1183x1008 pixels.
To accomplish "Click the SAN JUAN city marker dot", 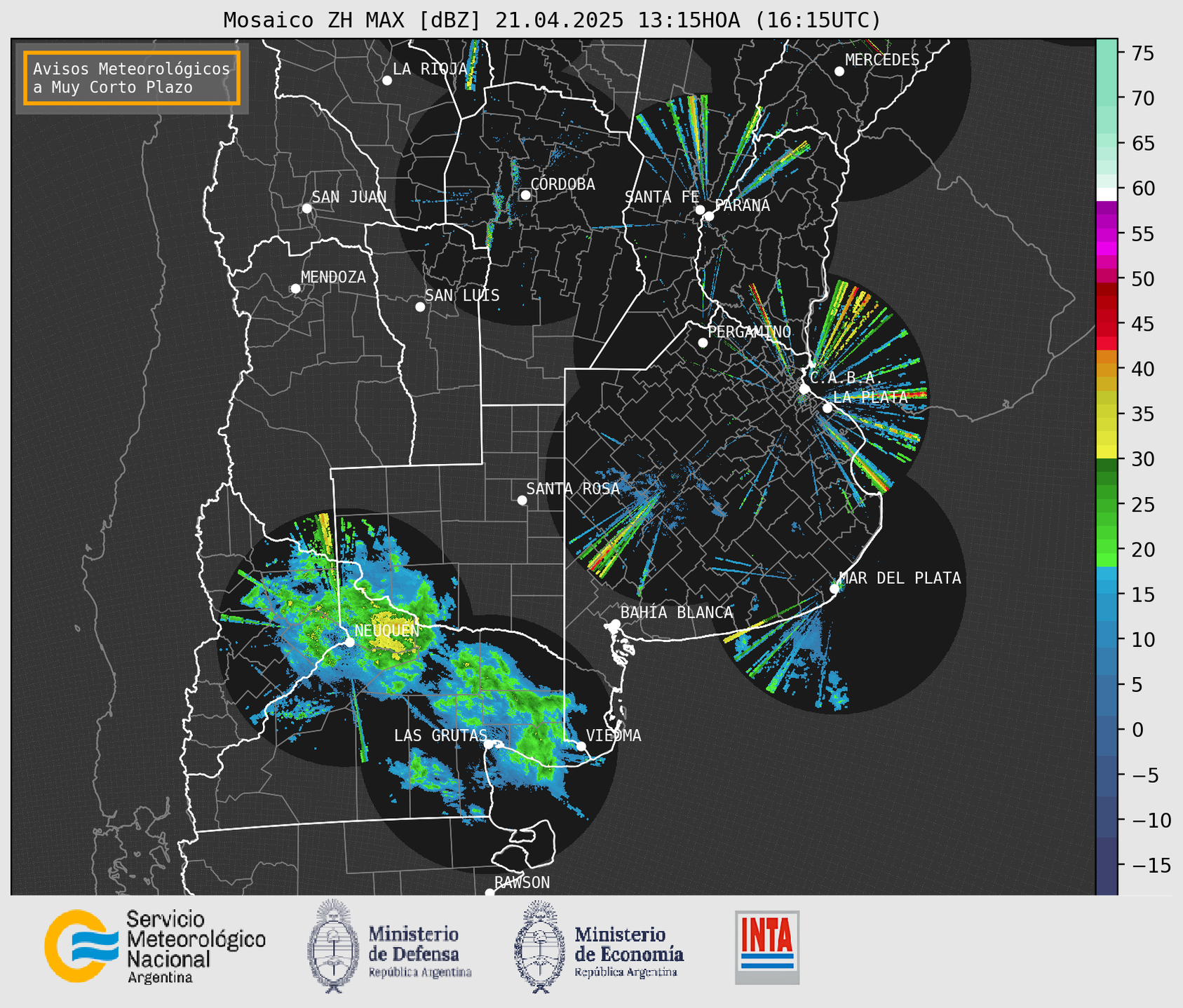I will point(306,208).
